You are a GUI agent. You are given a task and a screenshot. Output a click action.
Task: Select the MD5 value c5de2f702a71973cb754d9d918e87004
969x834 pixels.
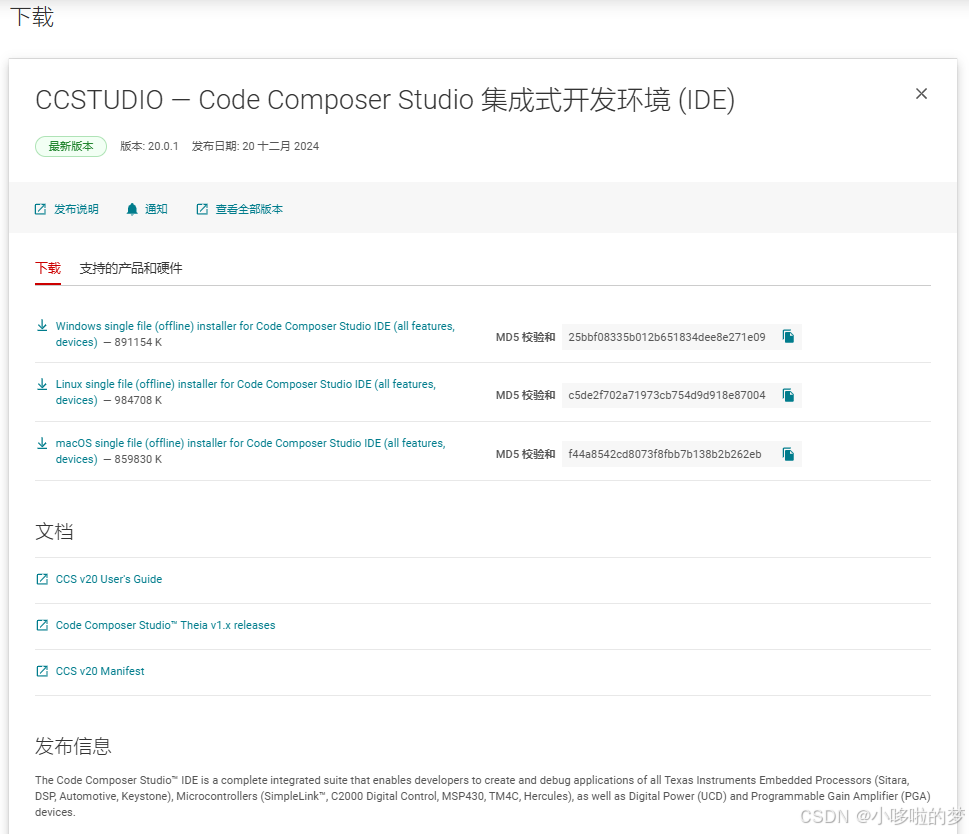pyautogui.click(x=667, y=395)
